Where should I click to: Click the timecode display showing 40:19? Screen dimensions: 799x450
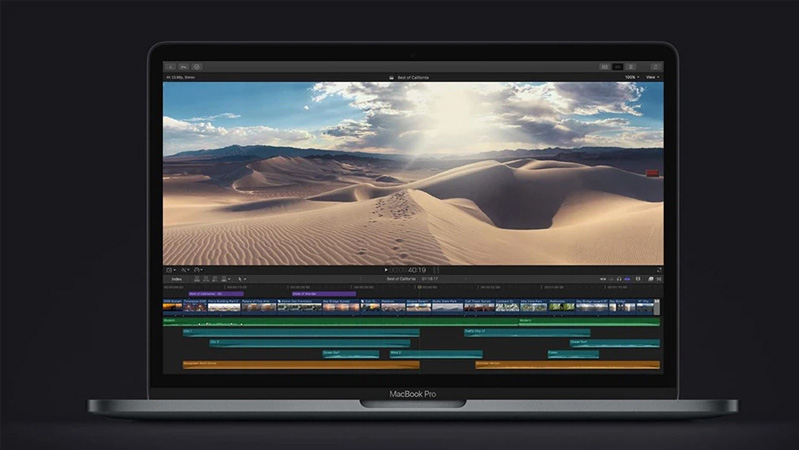point(414,270)
